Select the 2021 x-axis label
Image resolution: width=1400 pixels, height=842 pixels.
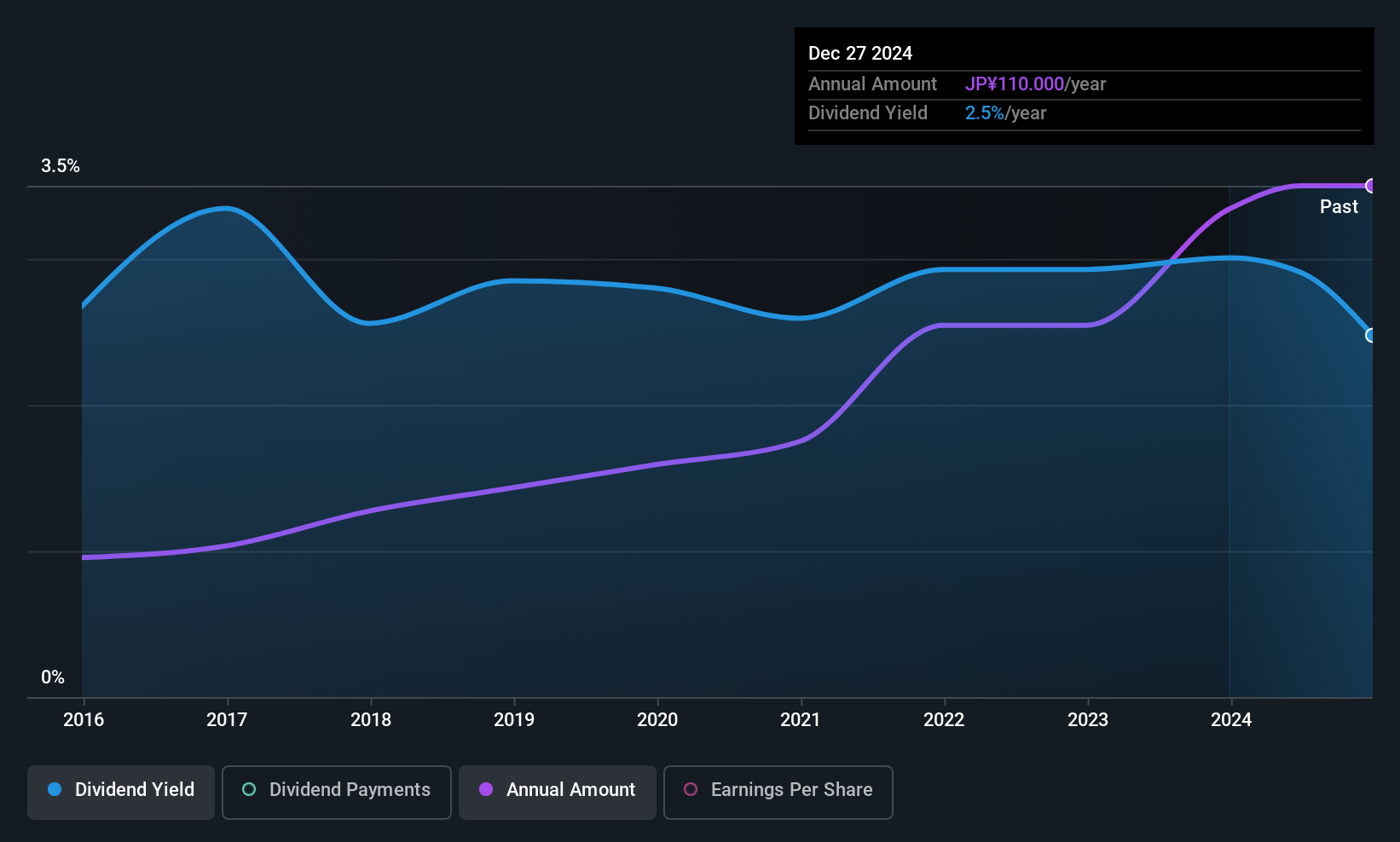click(801, 720)
